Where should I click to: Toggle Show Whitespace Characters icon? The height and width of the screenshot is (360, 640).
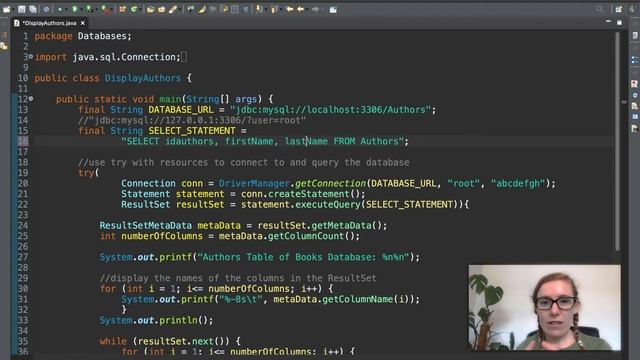coord(246,9)
